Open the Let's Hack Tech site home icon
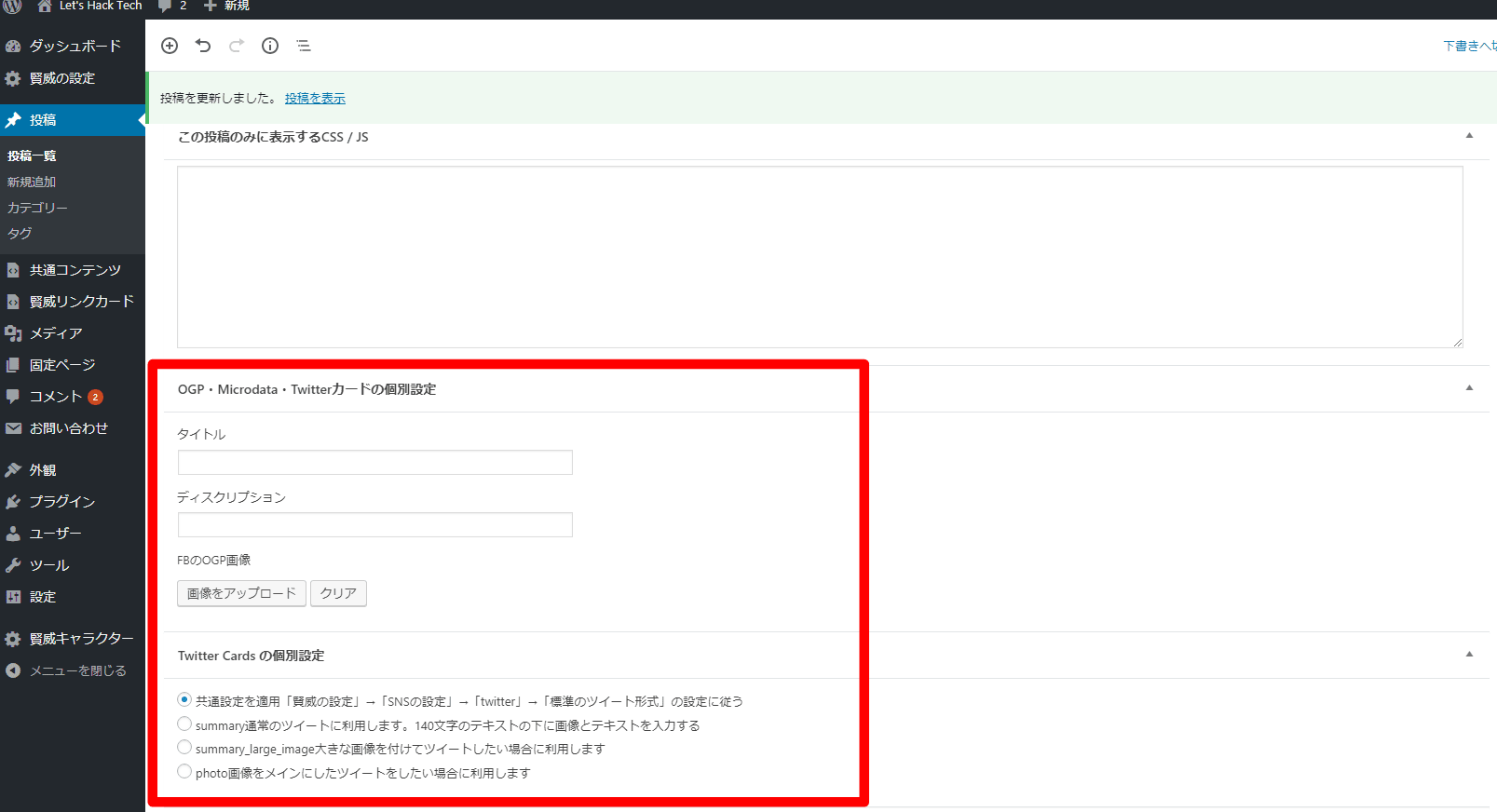Image resolution: width=1497 pixels, height=812 pixels. 44,6
